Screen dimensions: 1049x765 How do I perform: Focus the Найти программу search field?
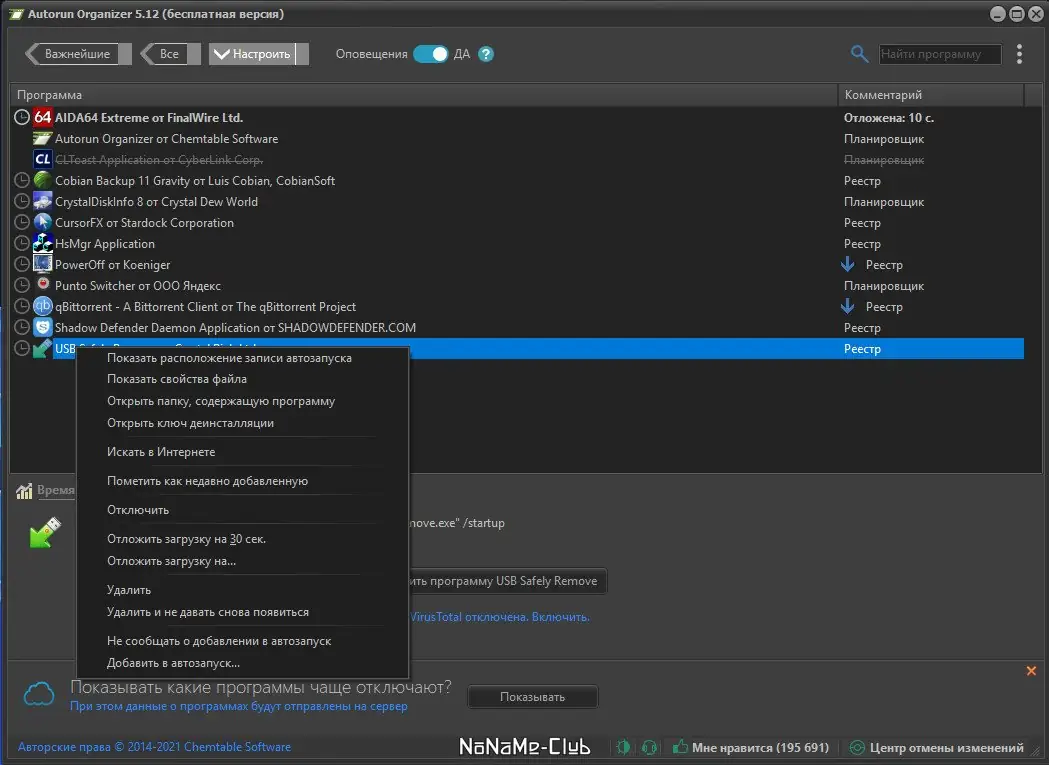pyautogui.click(x=940, y=54)
